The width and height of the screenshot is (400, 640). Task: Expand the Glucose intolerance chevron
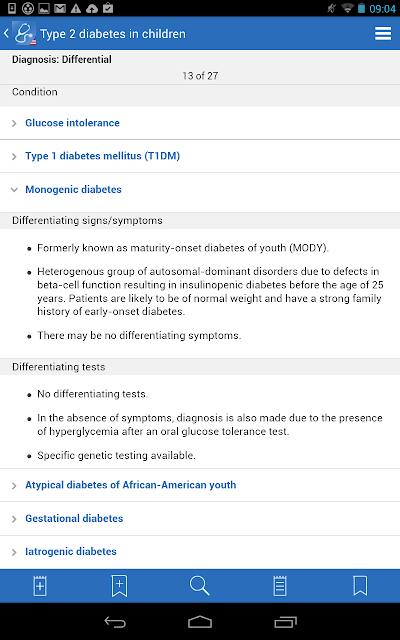pos(14,123)
